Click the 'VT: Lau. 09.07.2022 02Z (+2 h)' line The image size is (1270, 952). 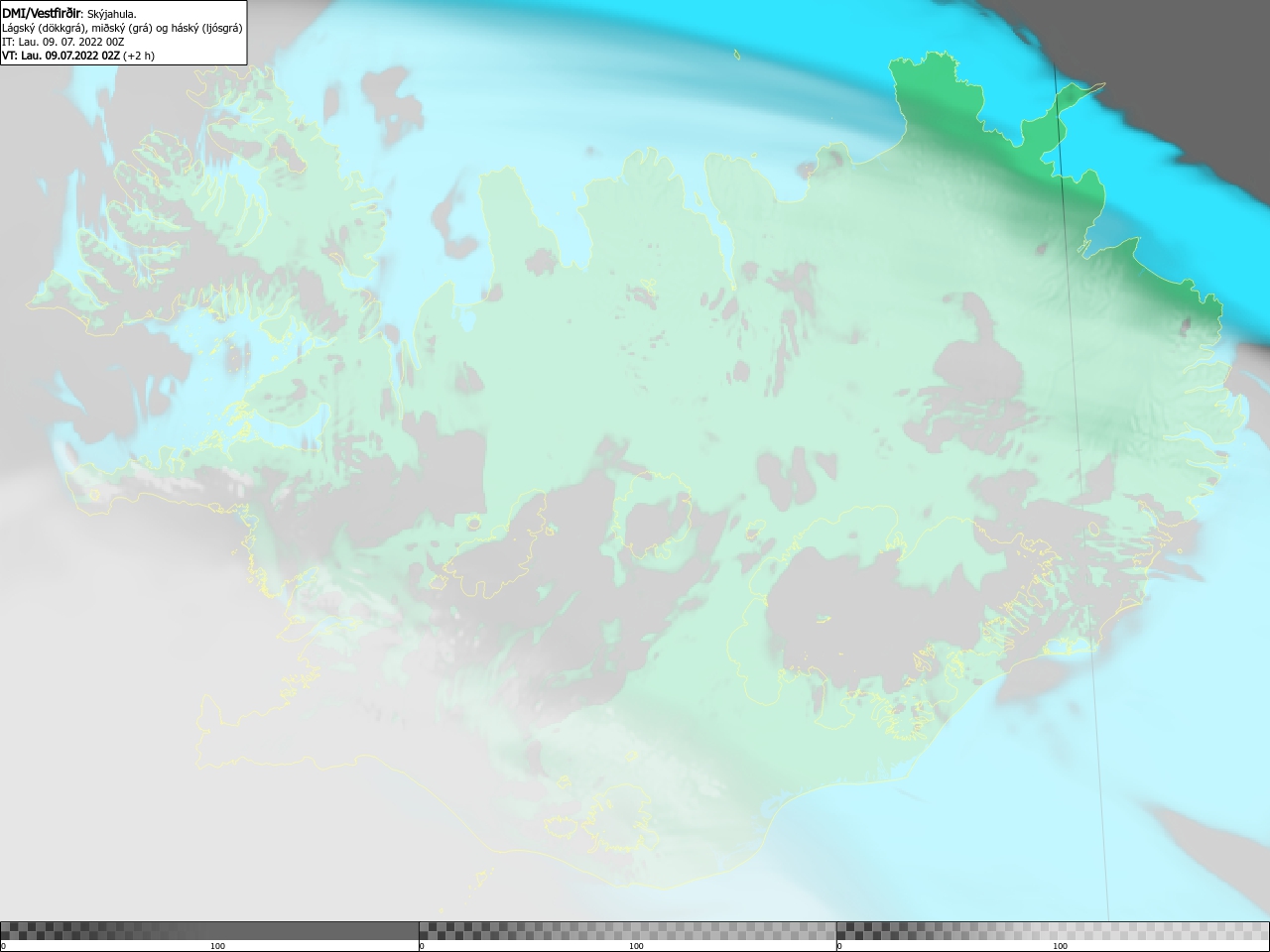pos(78,56)
